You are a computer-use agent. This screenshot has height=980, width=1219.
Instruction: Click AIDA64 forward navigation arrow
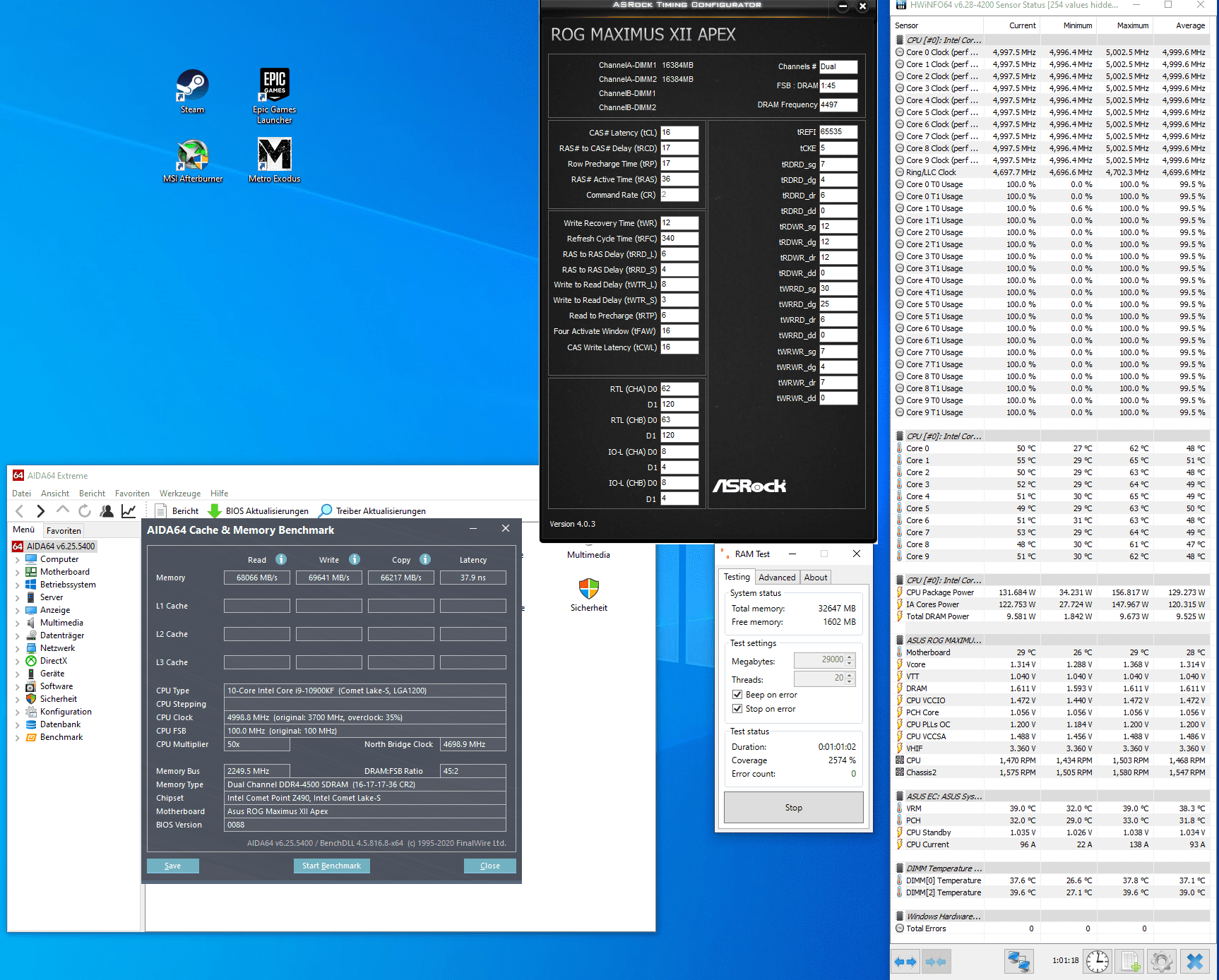click(40, 511)
